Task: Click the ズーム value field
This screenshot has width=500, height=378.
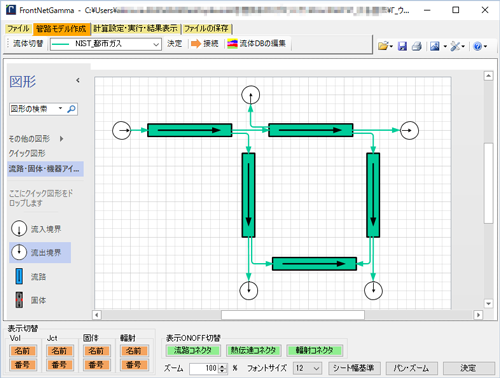Action: click(x=204, y=368)
